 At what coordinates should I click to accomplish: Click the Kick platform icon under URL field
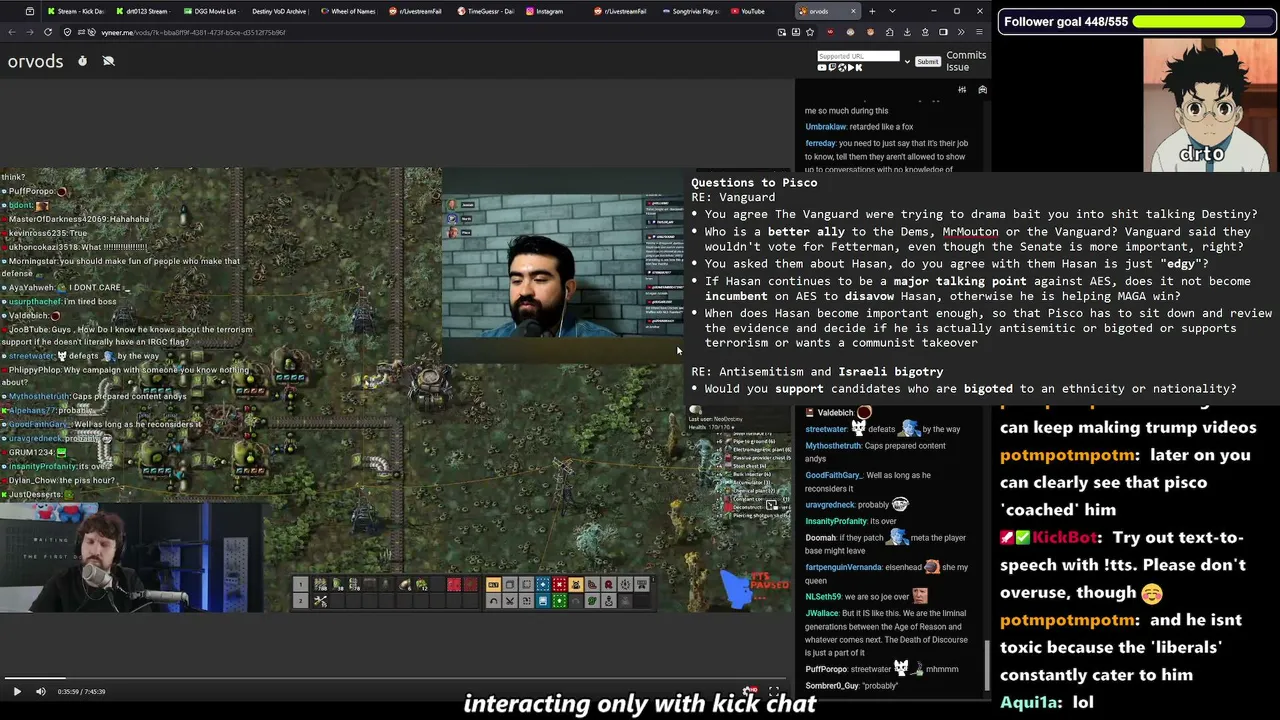click(x=858, y=68)
